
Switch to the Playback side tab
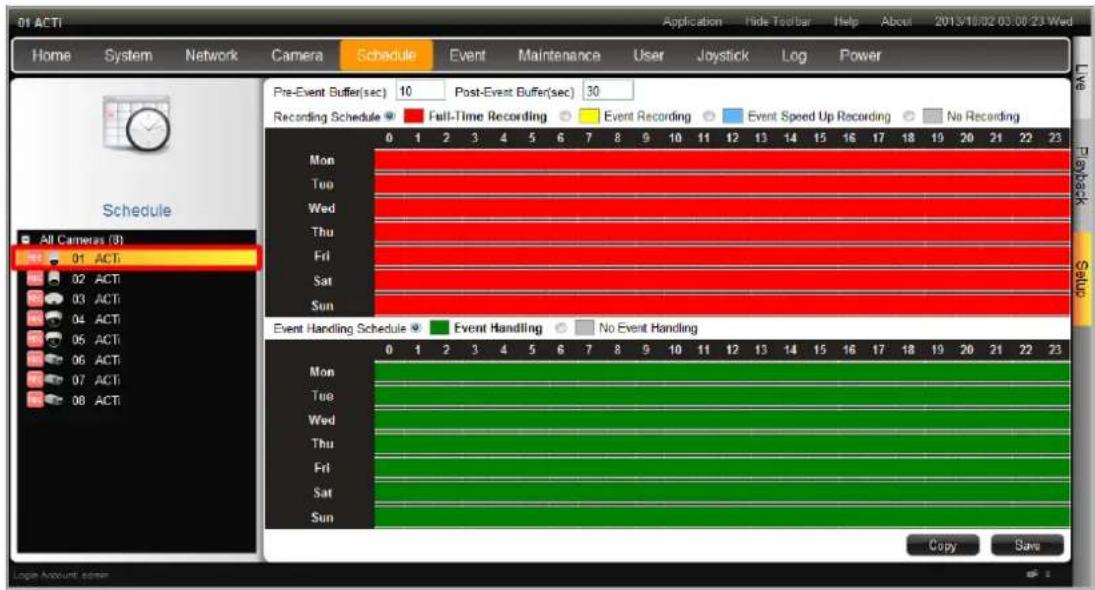click(x=1080, y=175)
